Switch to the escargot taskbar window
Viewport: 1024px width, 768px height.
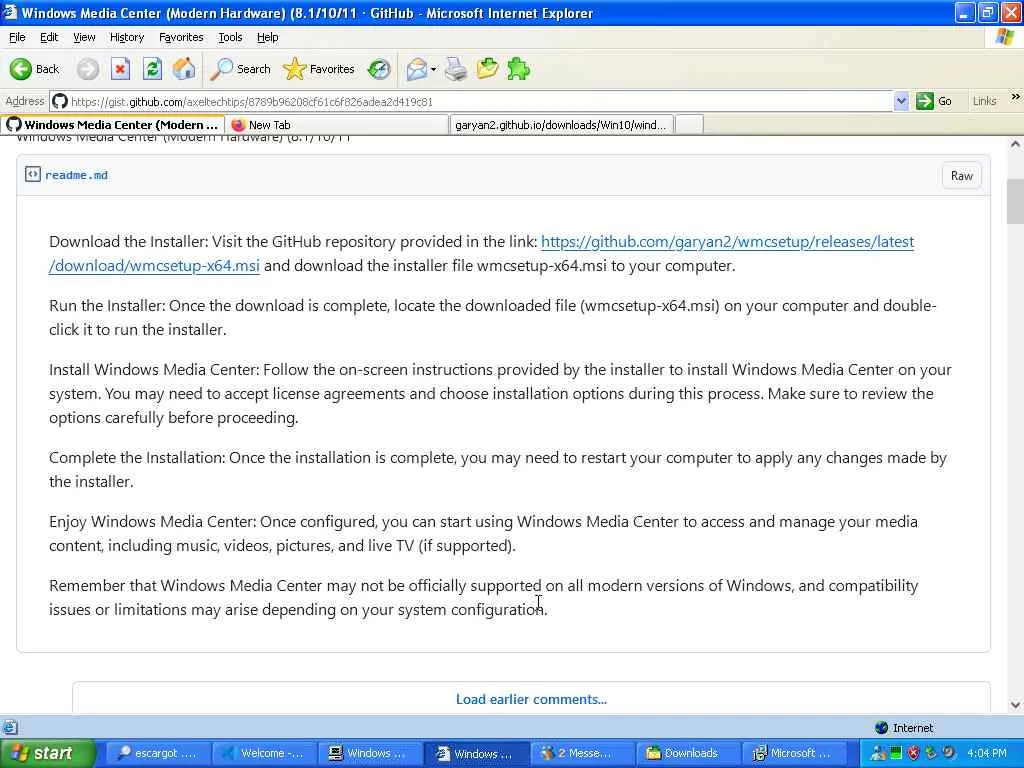(x=157, y=753)
